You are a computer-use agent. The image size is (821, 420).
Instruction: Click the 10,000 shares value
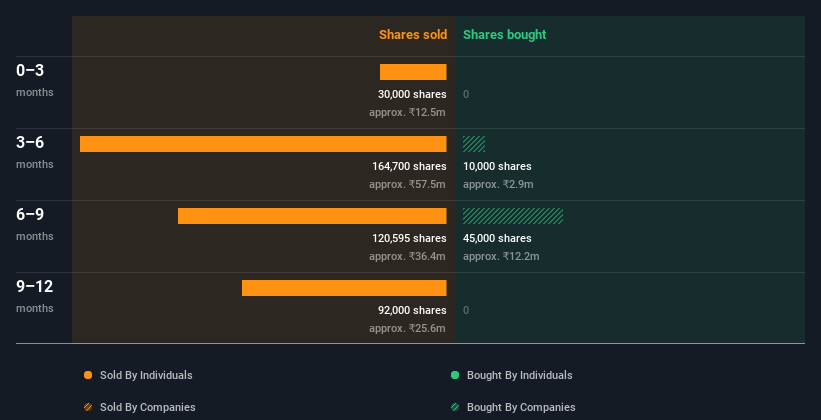coord(497,166)
